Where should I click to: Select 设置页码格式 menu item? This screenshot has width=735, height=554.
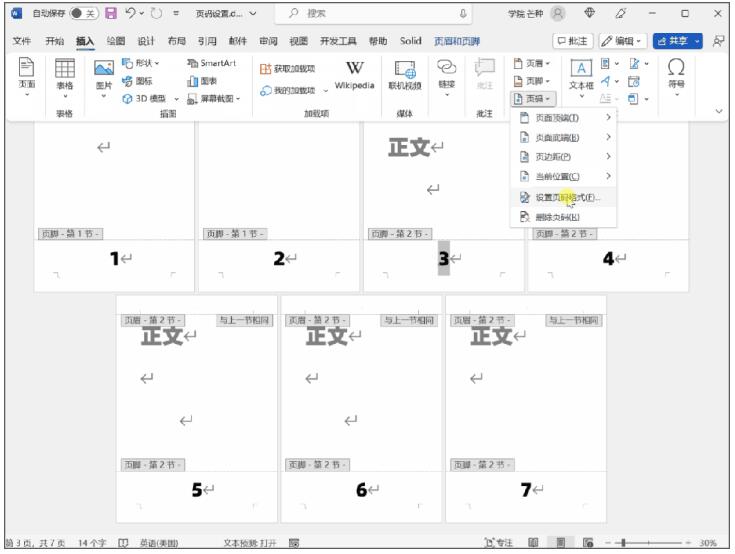click(566, 197)
